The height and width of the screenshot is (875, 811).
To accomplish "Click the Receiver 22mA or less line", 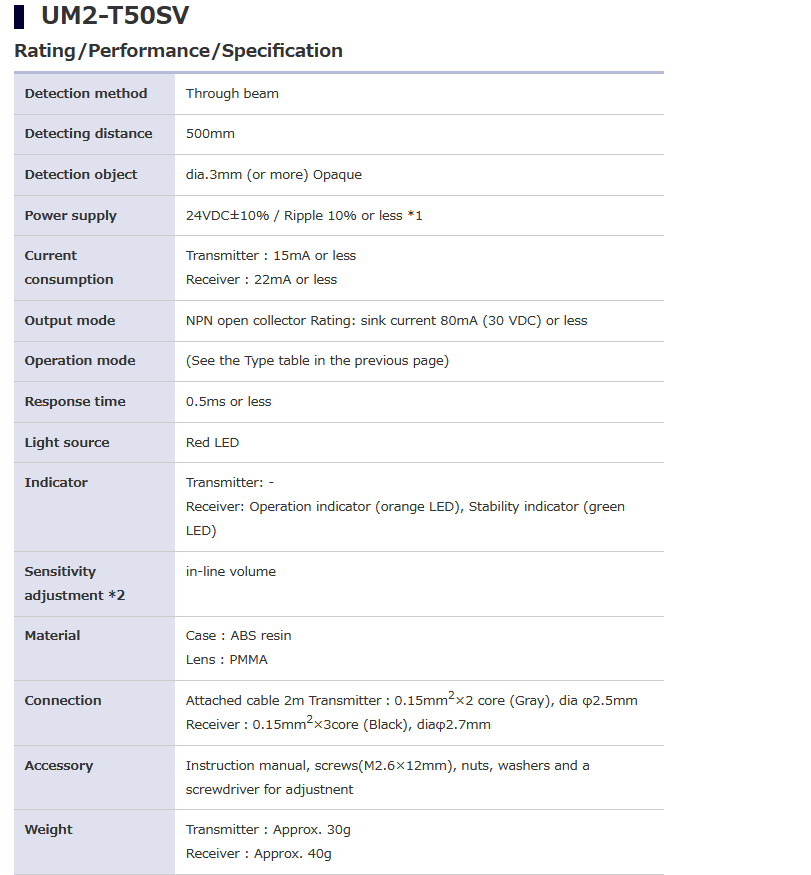I will tap(261, 280).
